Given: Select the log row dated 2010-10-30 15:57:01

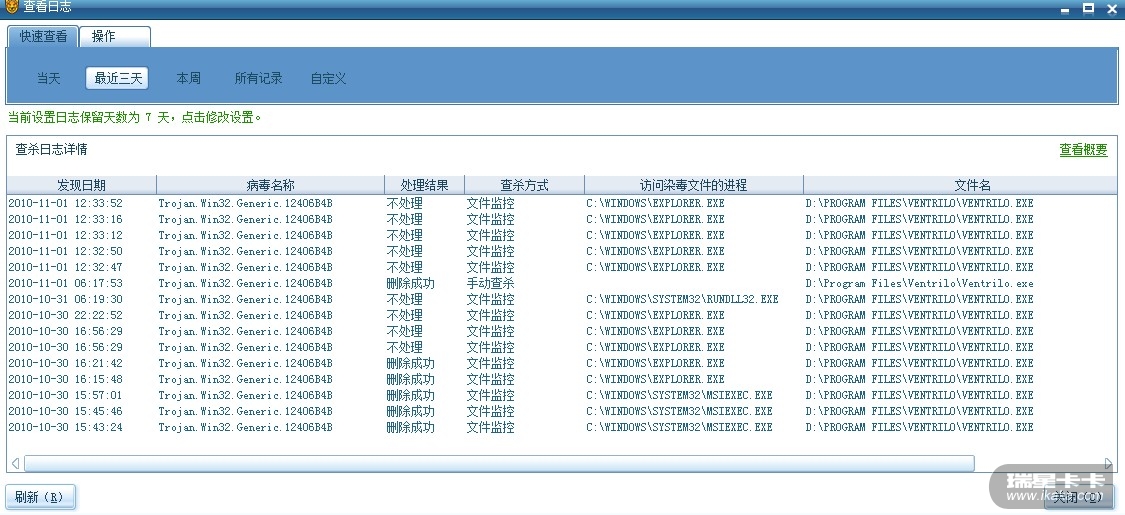Looking at the screenshot, I should [x=562, y=395].
